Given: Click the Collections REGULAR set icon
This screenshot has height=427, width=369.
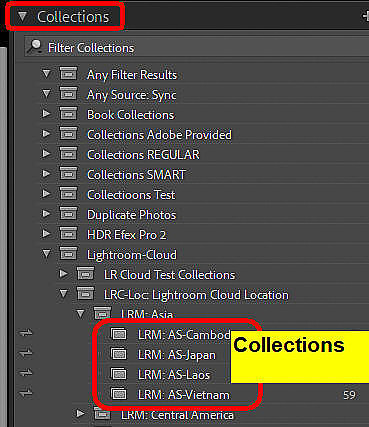Looking at the screenshot, I should tap(68, 154).
